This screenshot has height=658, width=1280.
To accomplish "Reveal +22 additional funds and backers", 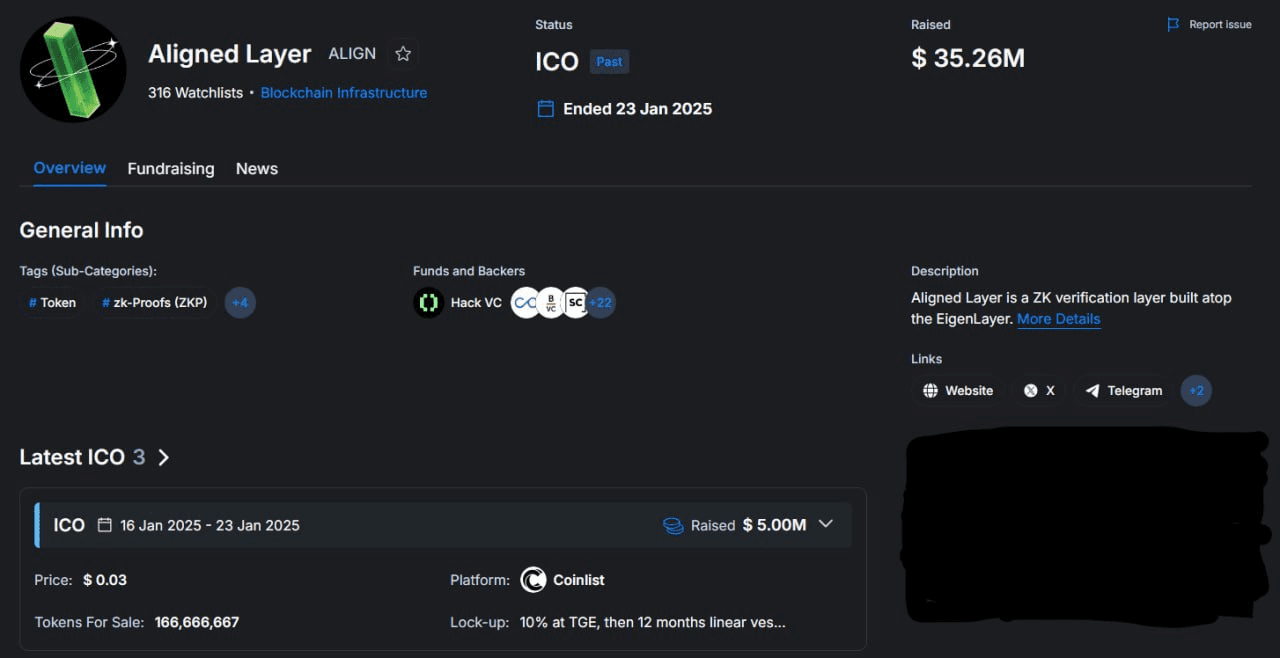I will click(600, 302).
